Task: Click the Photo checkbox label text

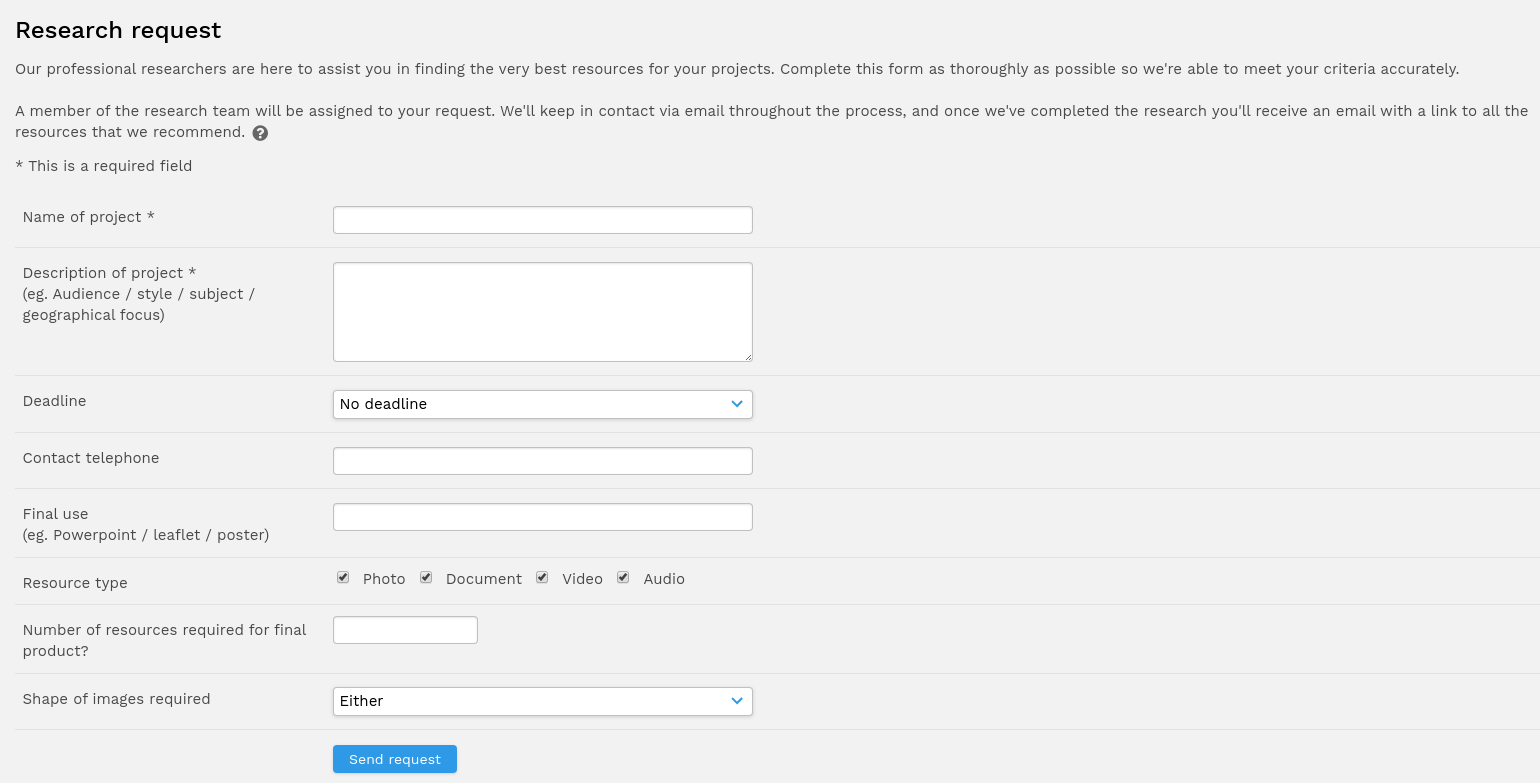Action: pyautogui.click(x=384, y=579)
